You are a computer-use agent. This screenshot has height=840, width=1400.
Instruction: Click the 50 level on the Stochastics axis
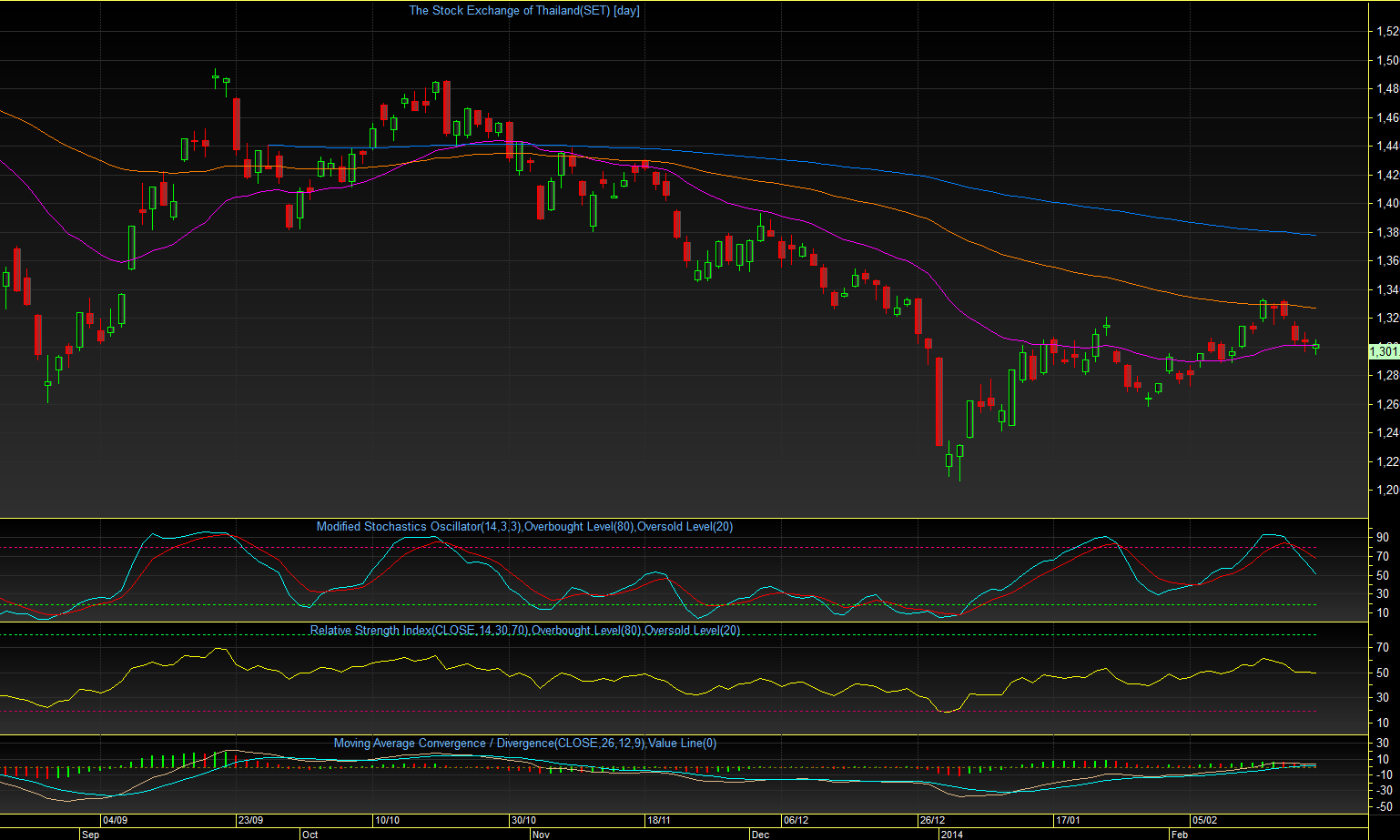[1383, 575]
